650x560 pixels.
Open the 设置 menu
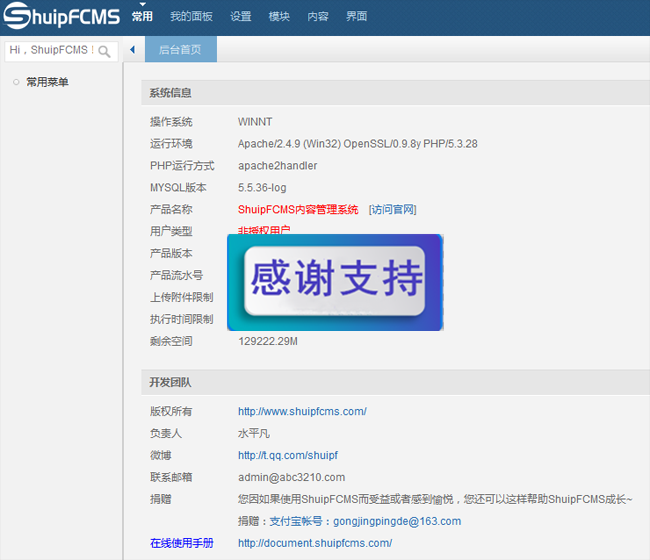point(240,16)
